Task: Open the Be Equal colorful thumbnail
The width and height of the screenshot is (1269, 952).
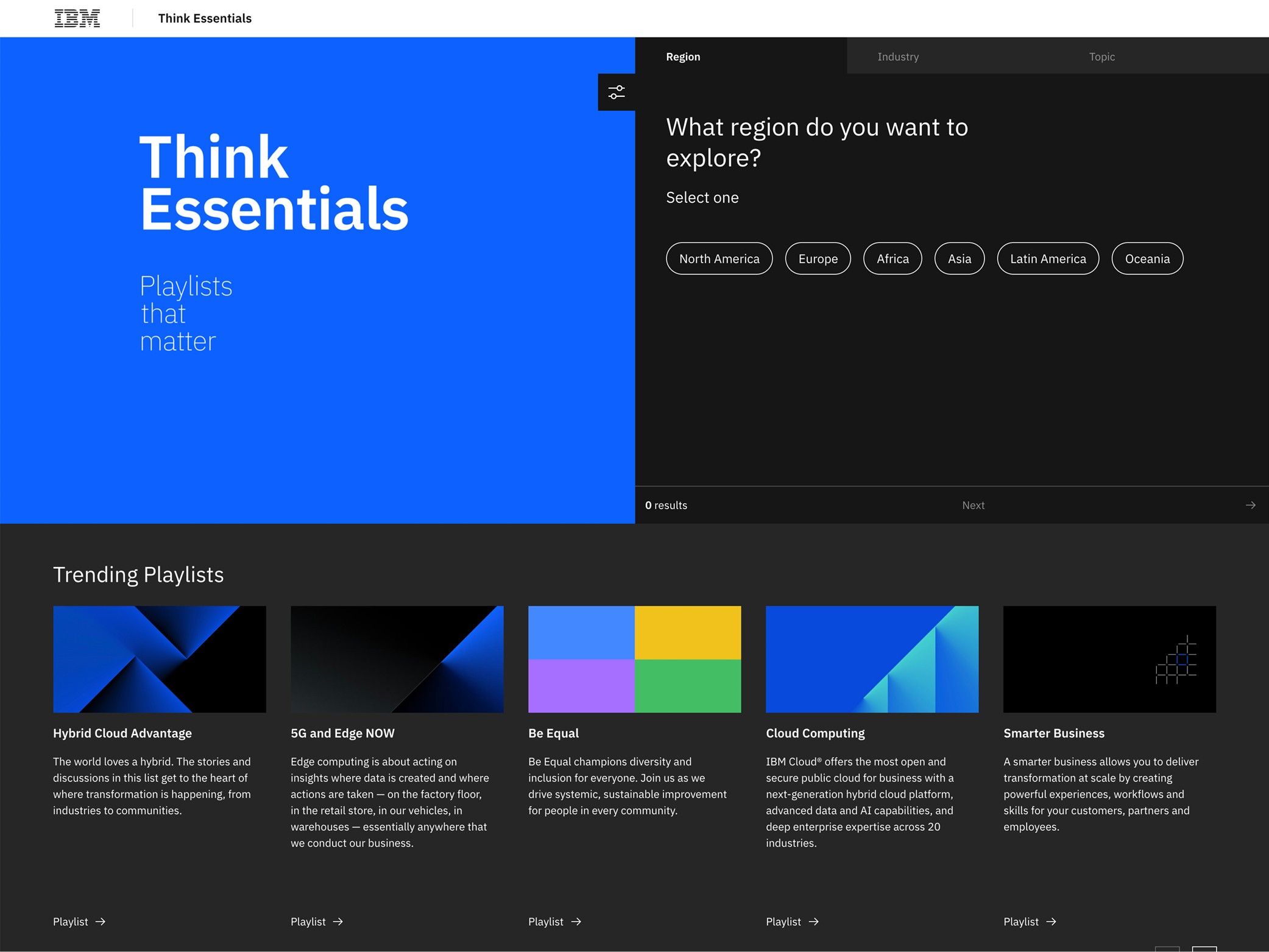Action: tap(635, 659)
